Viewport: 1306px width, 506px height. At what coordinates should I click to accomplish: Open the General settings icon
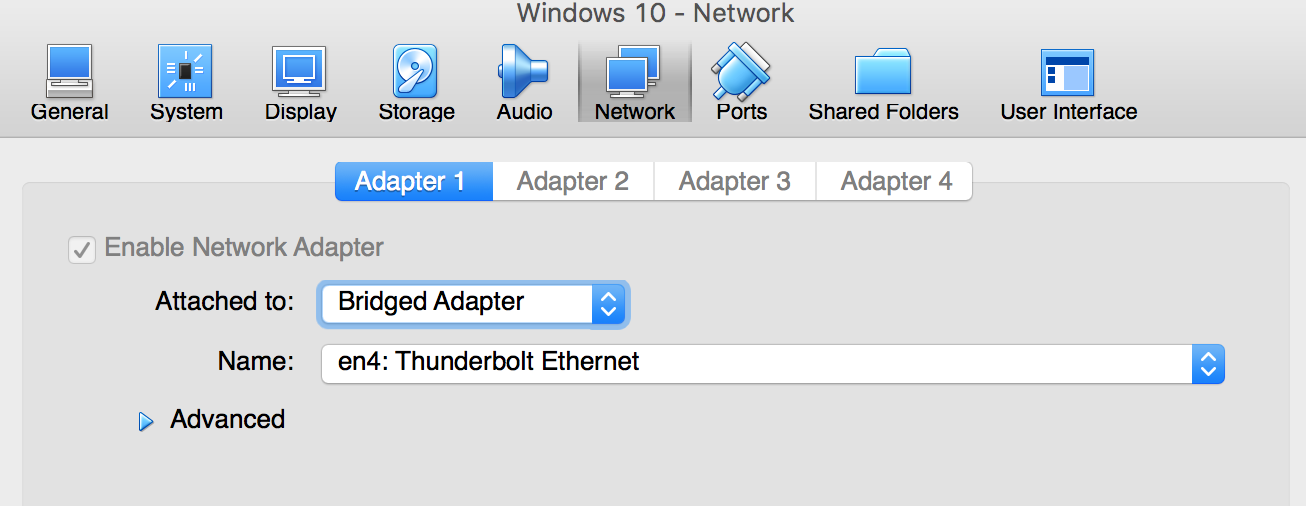coord(69,70)
